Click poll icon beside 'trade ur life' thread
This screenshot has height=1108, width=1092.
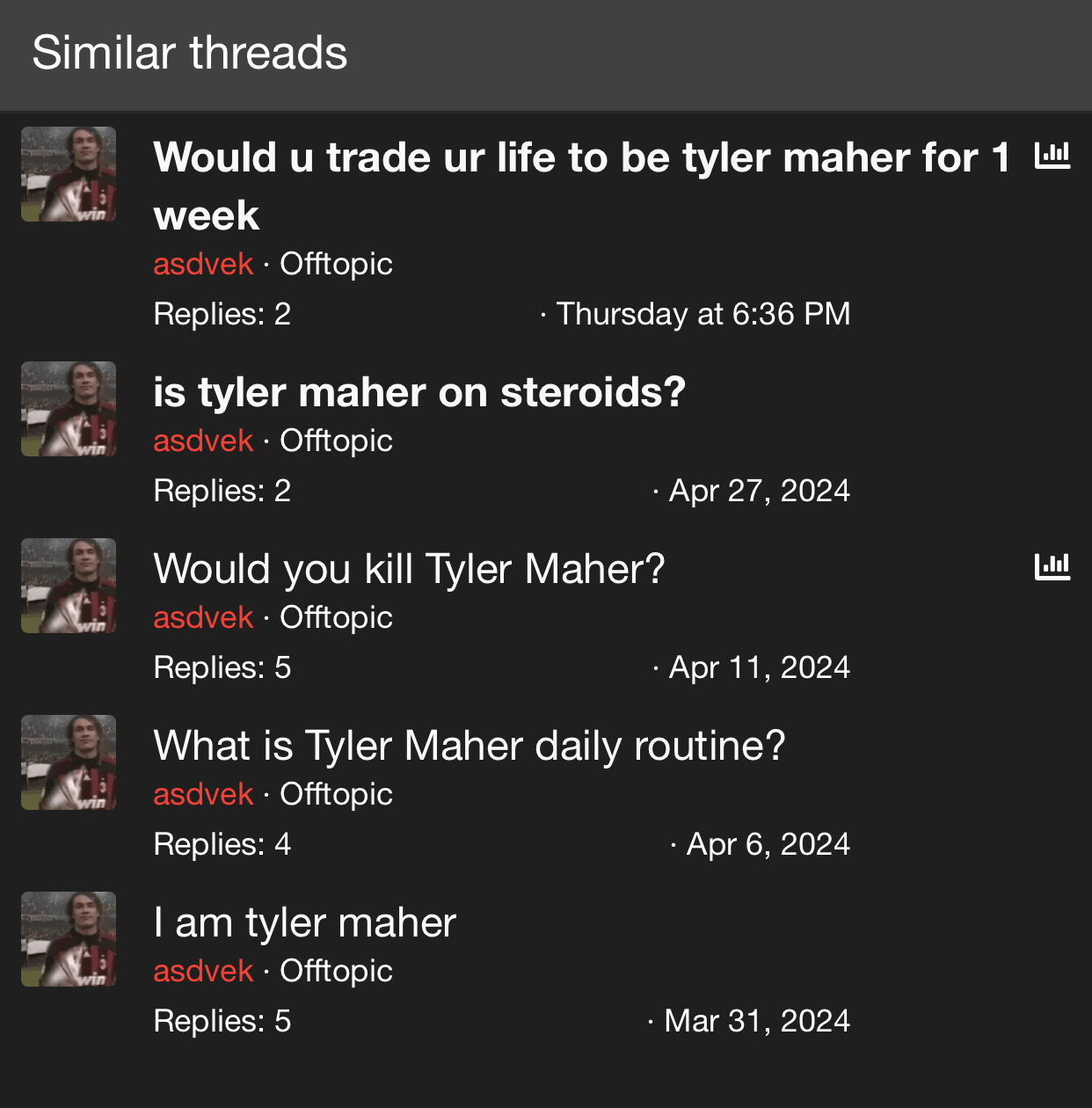1052,157
